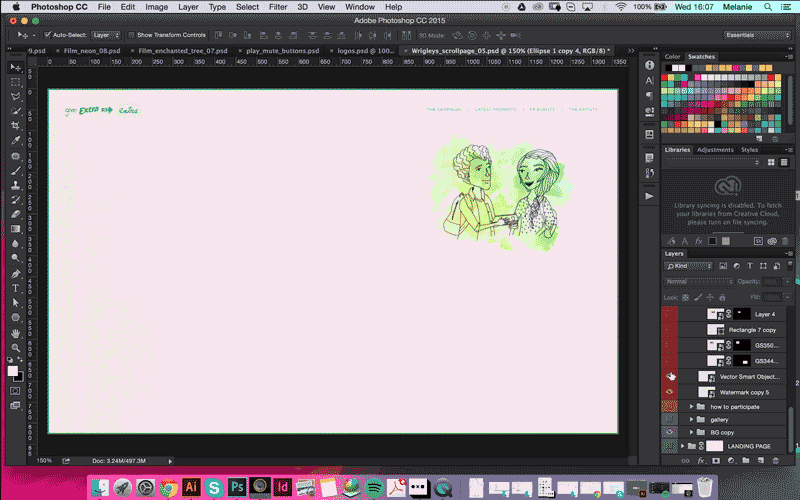Filter layers by type layers
800x500 pixels.
749,266
